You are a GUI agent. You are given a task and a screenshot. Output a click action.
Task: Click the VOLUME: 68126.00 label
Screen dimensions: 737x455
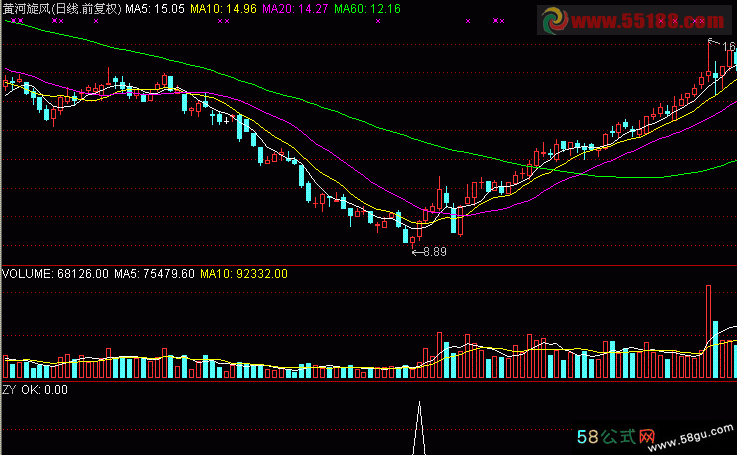click(55, 274)
